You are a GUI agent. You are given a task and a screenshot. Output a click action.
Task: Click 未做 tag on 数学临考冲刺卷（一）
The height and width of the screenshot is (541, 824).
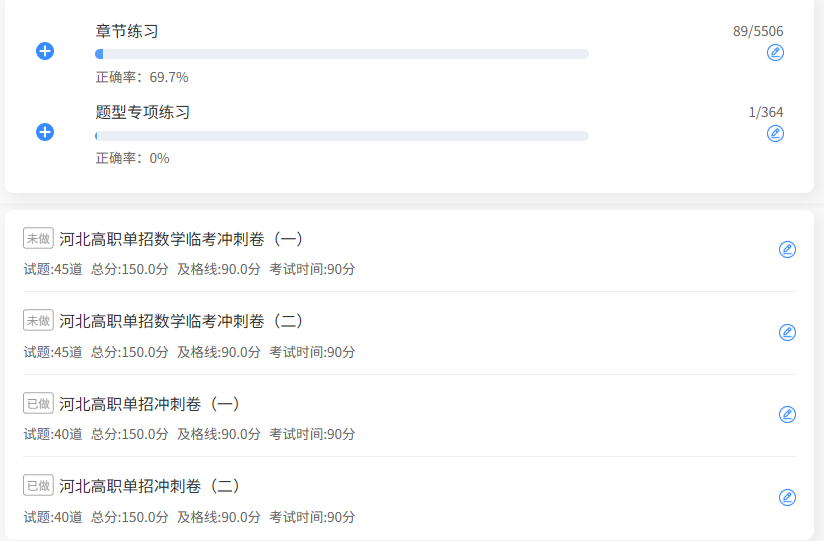pos(38,238)
